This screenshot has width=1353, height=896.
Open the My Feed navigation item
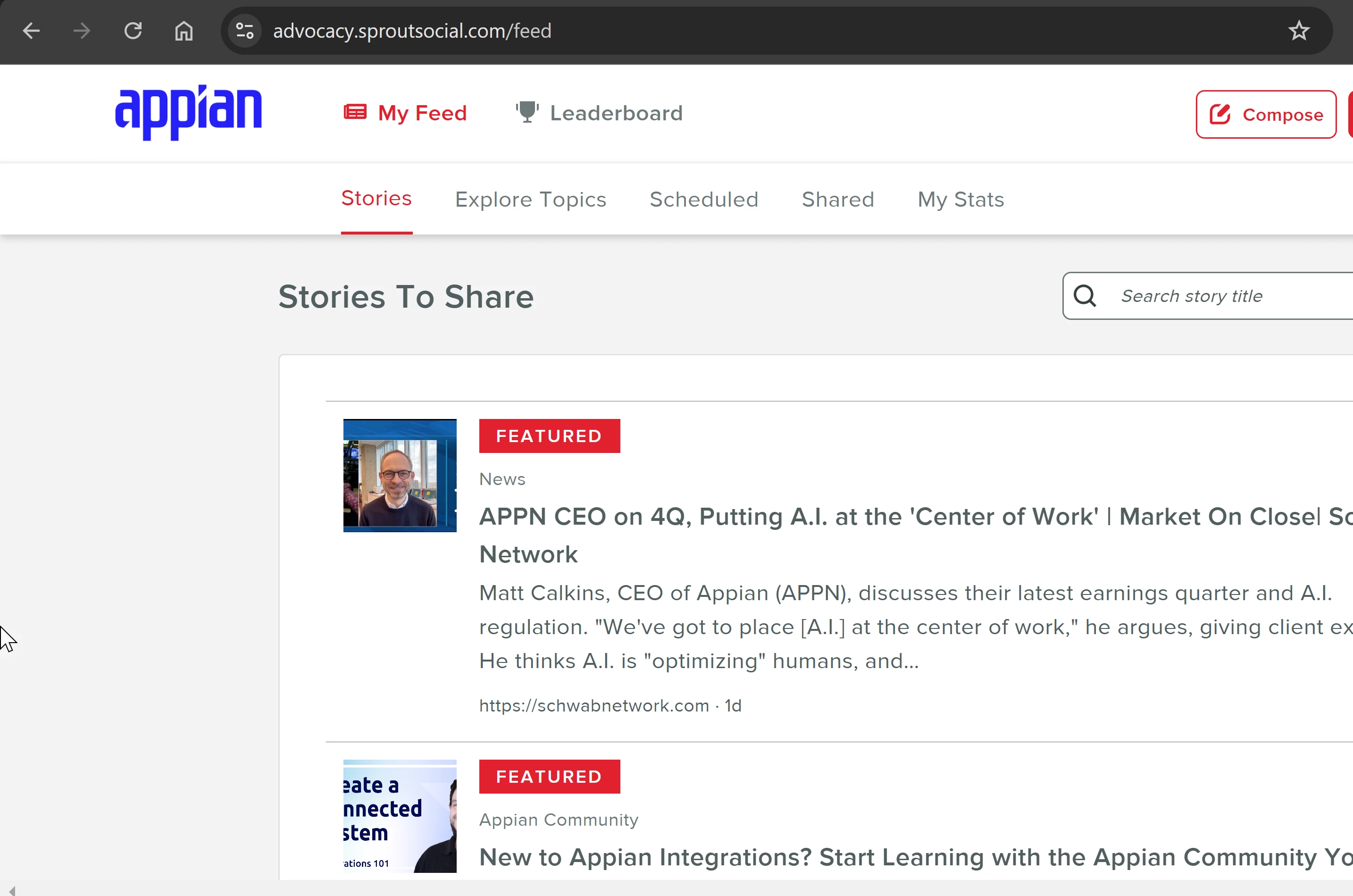point(405,113)
